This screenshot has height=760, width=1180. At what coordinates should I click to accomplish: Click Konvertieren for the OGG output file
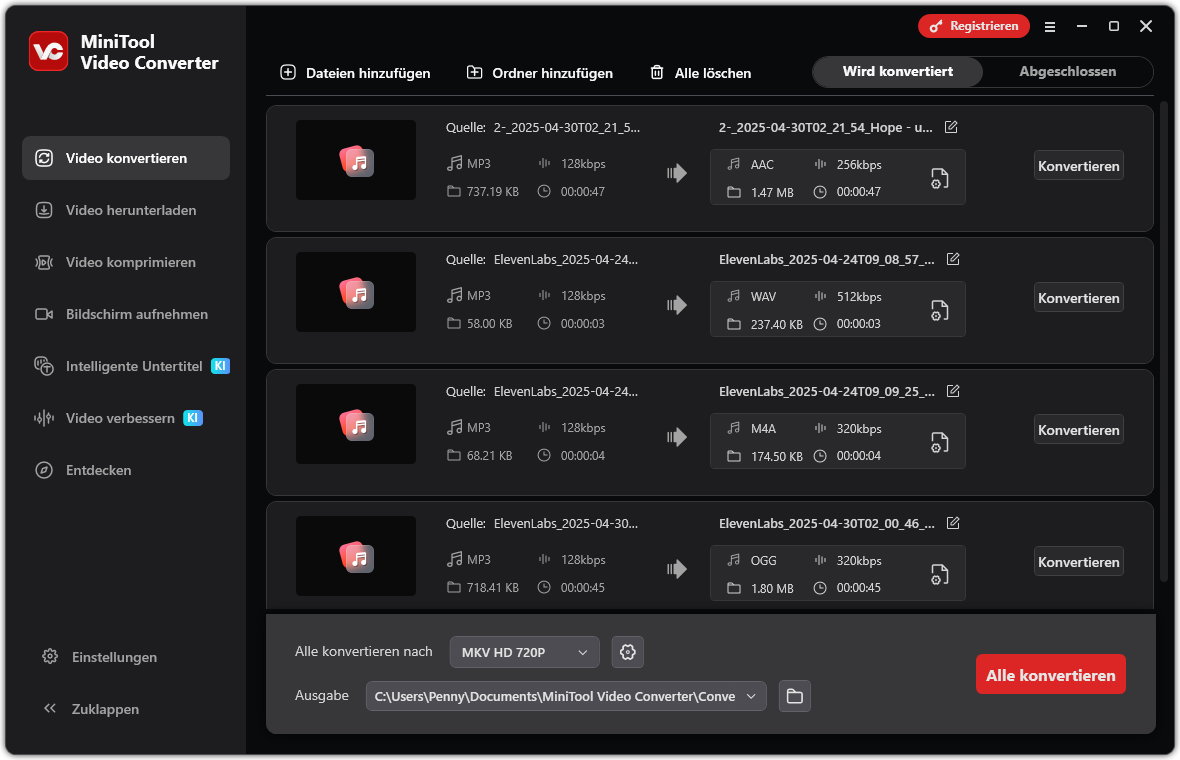[x=1078, y=562]
